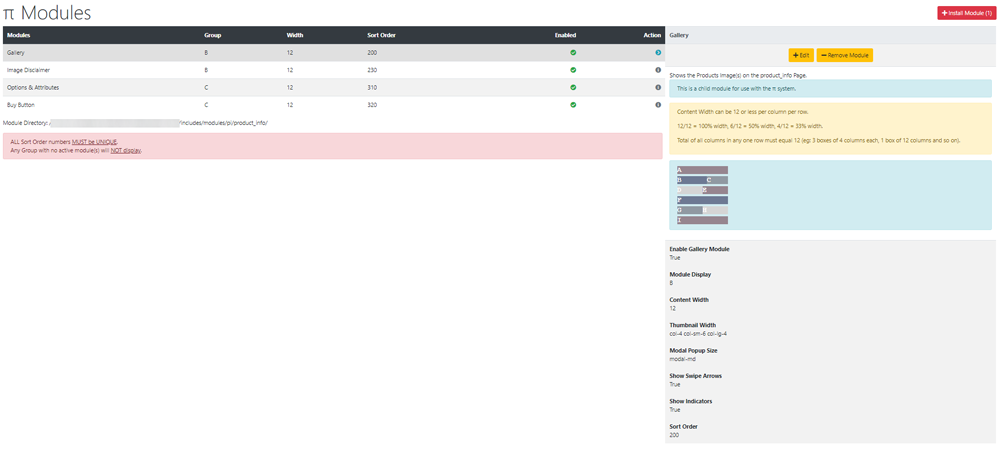The width and height of the screenshot is (1000, 450).
Task: Click the Remove Module button
Action: pyautogui.click(x=844, y=55)
